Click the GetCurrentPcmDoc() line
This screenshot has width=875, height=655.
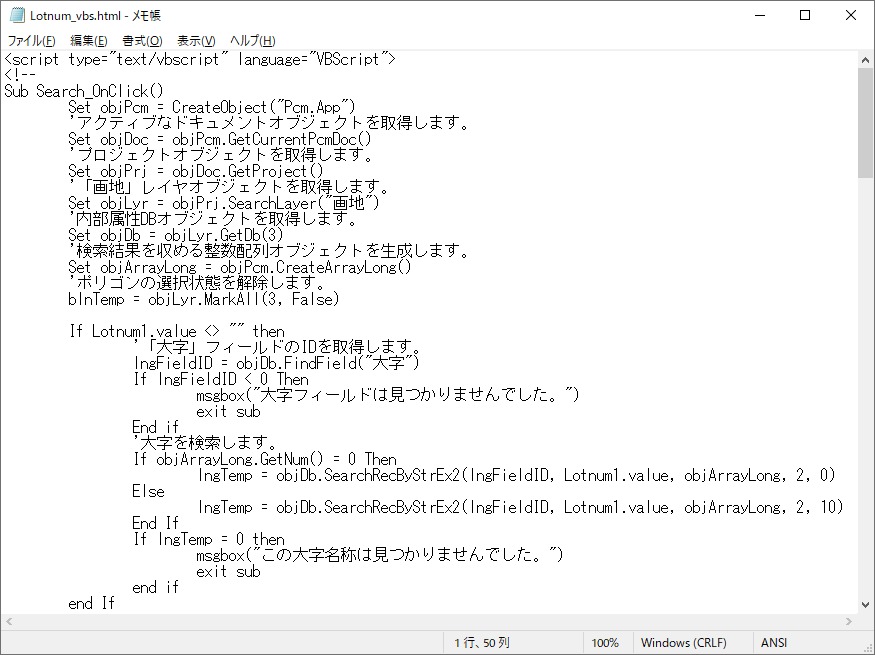click(219, 139)
